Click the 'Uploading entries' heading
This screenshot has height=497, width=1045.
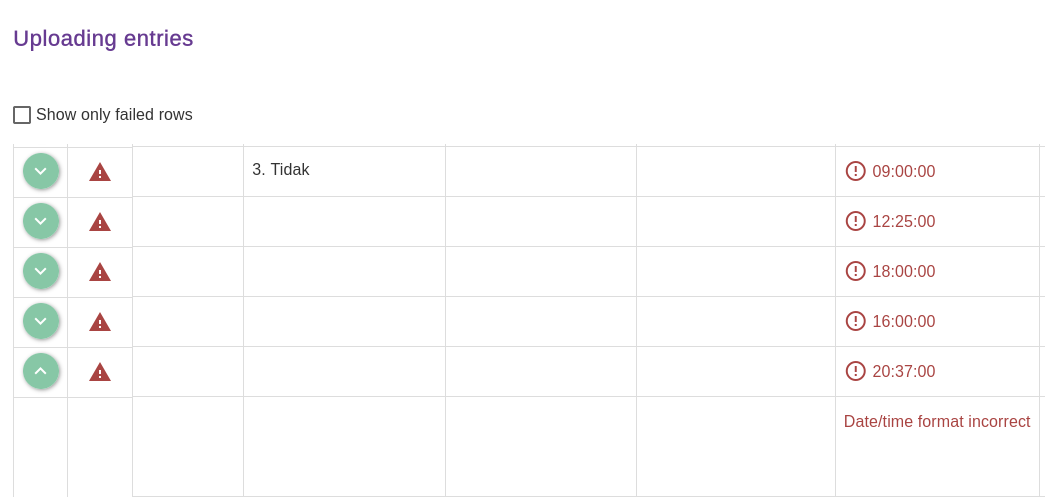coord(103,39)
